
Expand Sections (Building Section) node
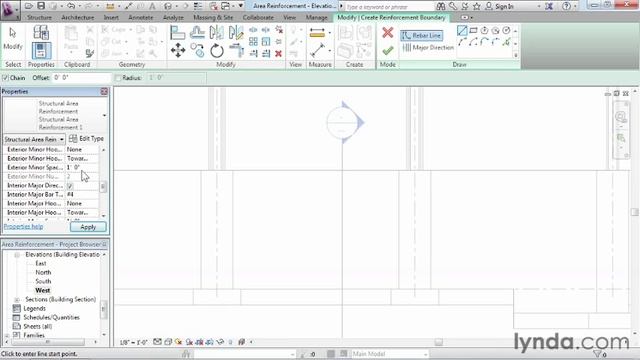(x=17, y=300)
